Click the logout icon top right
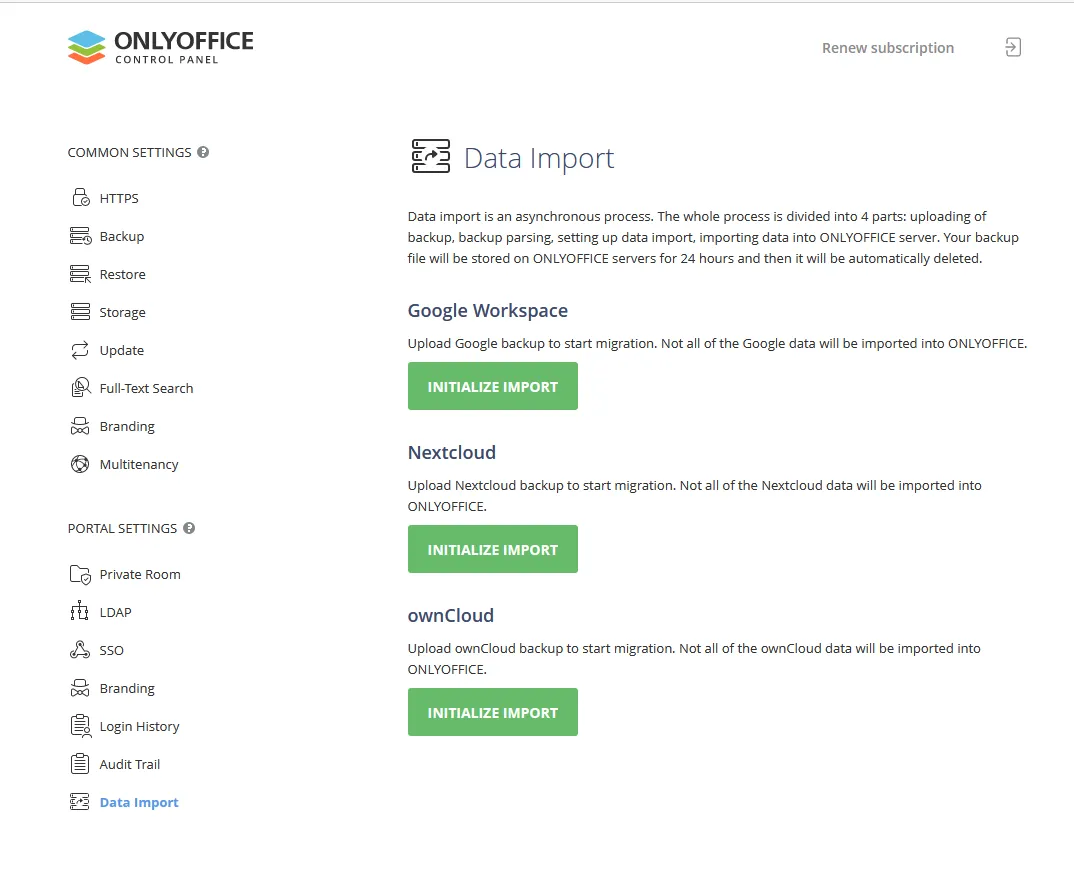 coord(1012,47)
